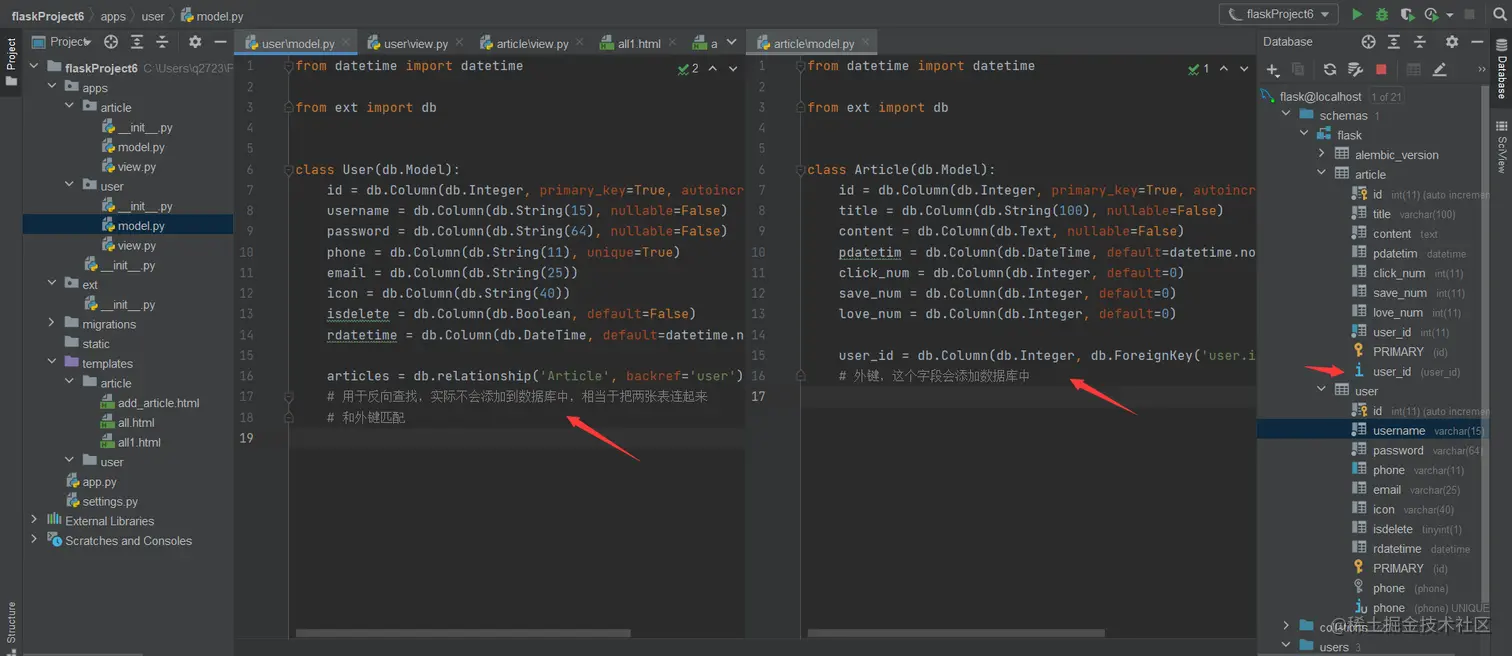The height and width of the screenshot is (656, 1512).
Task: Click the horizontal scrollbar of user\model.py editor
Action: click(x=463, y=633)
